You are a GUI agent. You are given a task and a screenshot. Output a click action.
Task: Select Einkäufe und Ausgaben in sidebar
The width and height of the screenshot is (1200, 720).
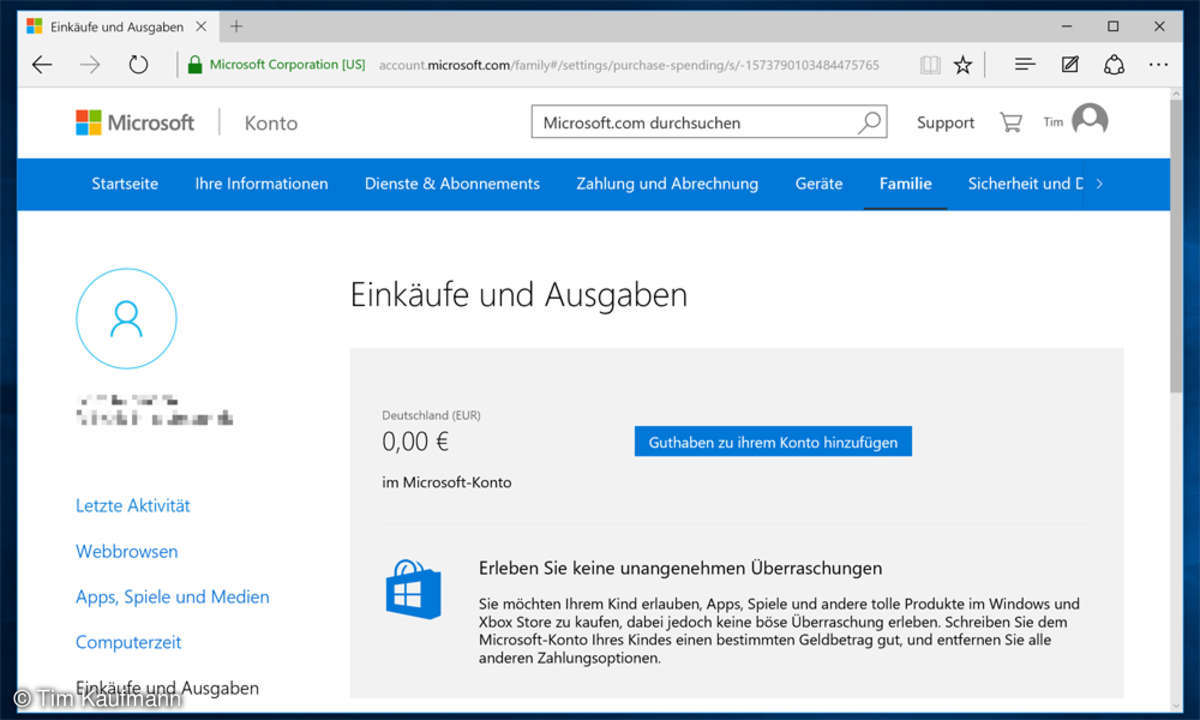pos(167,688)
